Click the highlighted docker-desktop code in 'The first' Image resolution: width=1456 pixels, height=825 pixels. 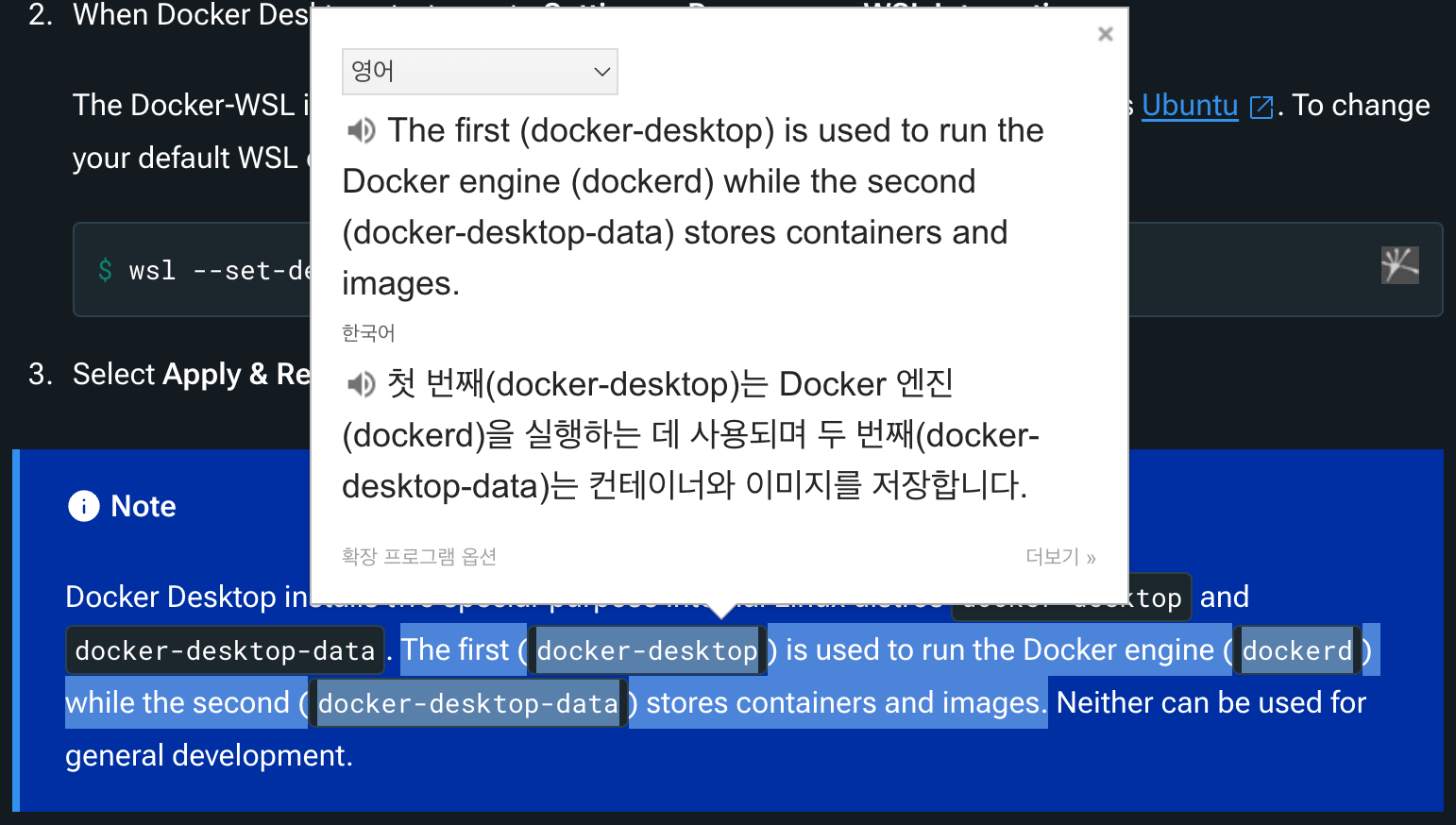point(647,650)
